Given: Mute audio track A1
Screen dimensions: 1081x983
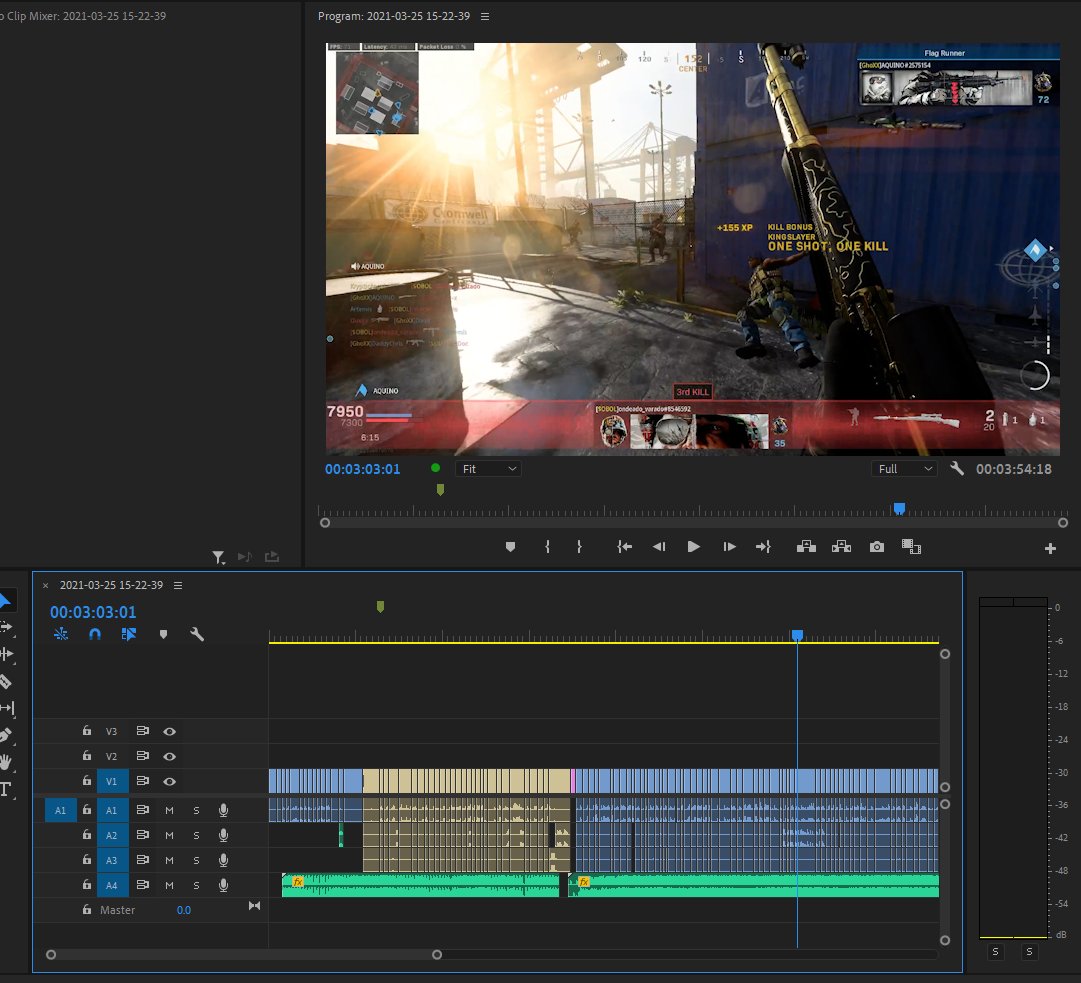Looking at the screenshot, I should click(170, 811).
